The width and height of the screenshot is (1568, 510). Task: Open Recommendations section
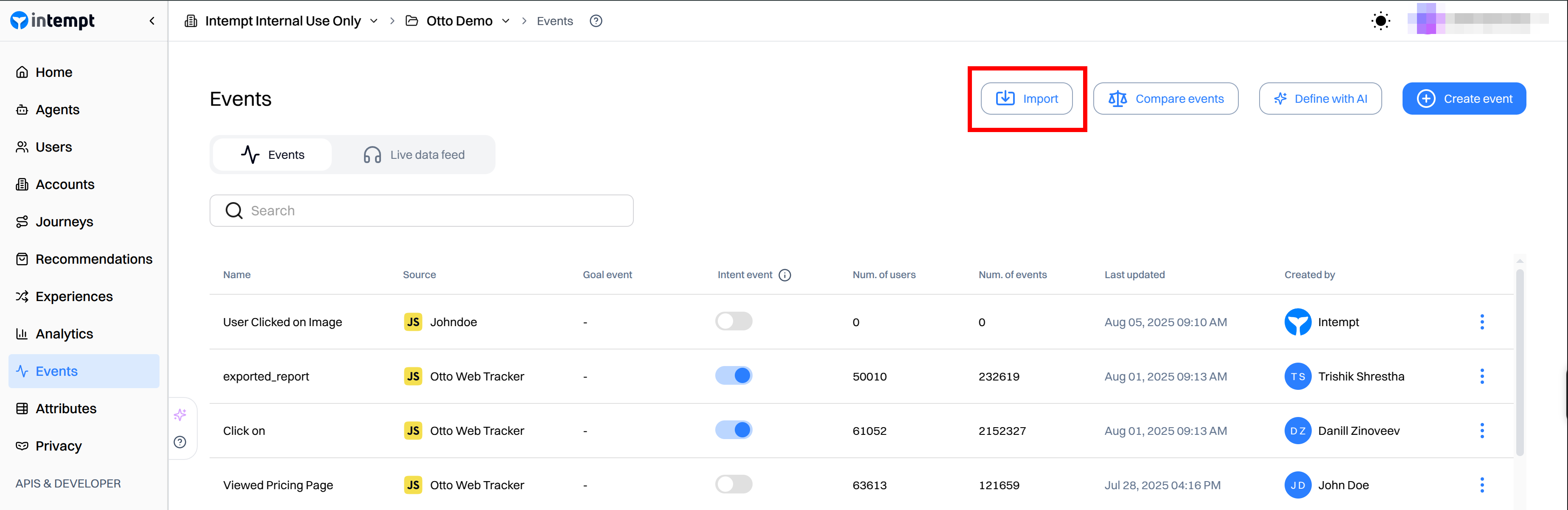(x=84, y=259)
